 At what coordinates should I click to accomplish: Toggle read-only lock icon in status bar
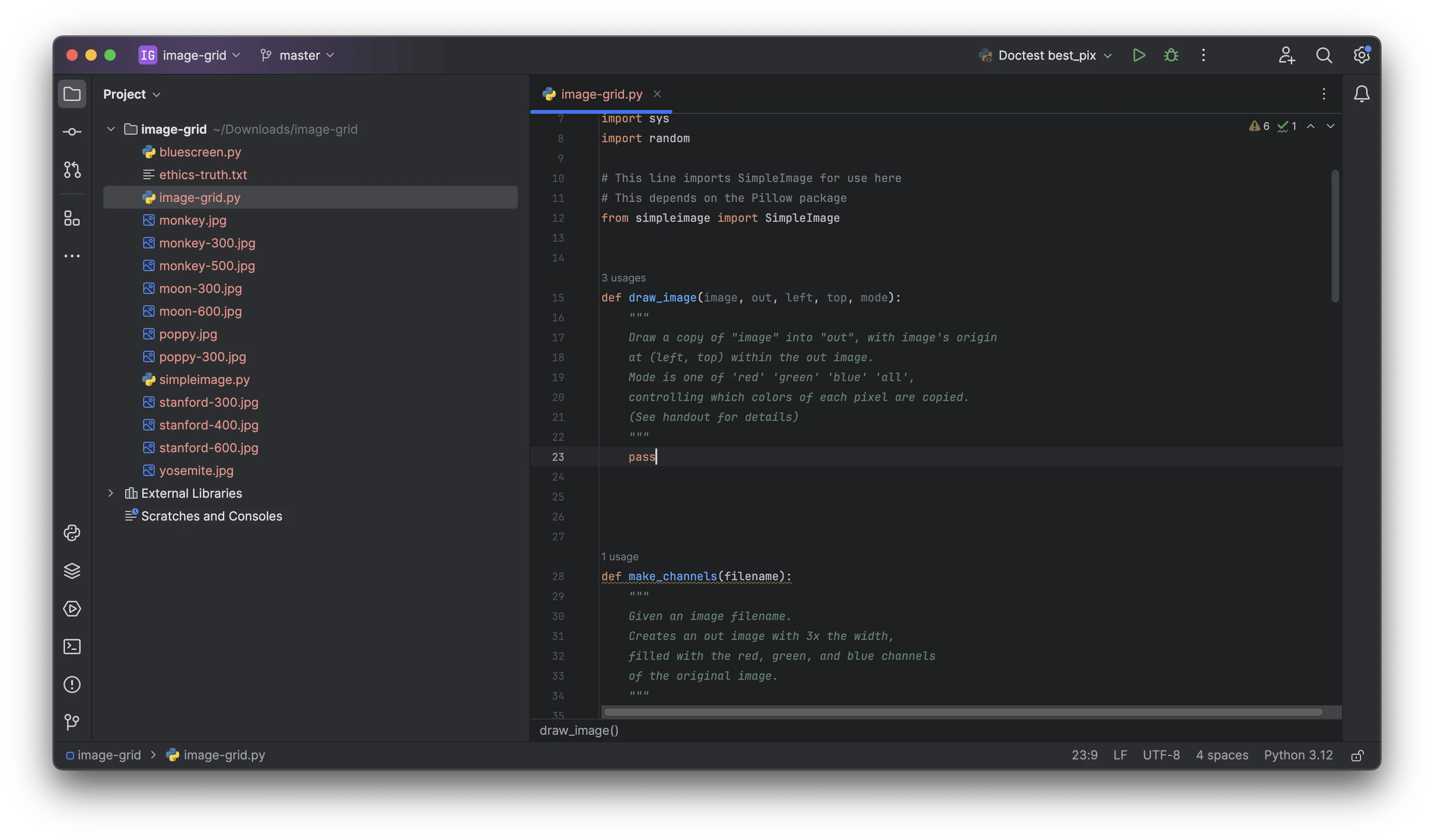tap(1357, 755)
